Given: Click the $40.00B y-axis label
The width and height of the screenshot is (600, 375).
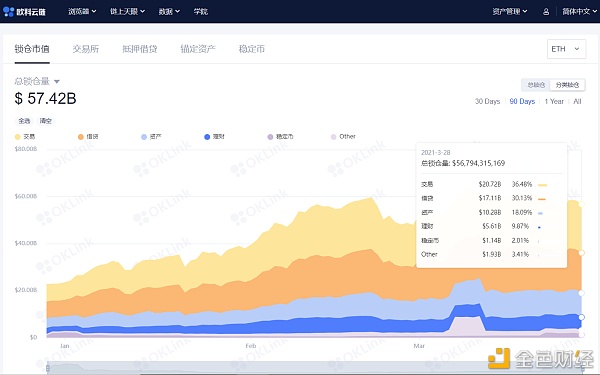Looking at the screenshot, I should click(x=26, y=243).
